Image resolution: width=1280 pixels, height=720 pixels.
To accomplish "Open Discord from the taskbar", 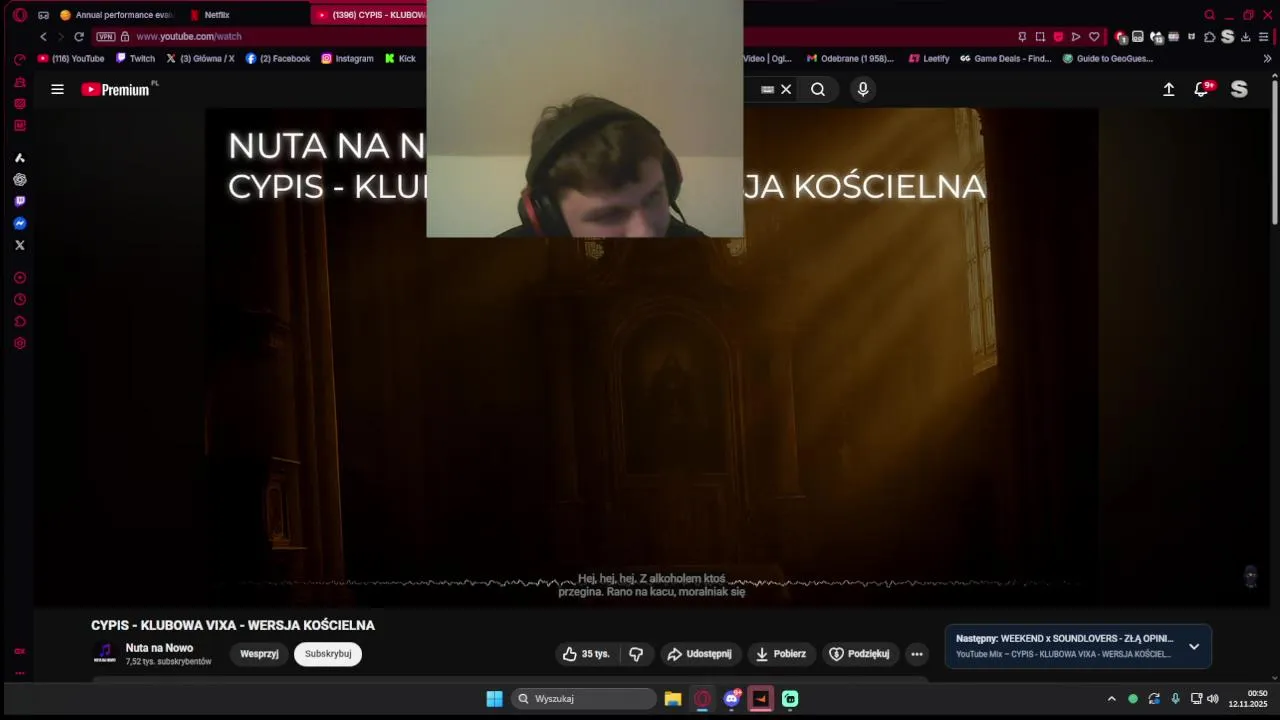I will (732, 699).
